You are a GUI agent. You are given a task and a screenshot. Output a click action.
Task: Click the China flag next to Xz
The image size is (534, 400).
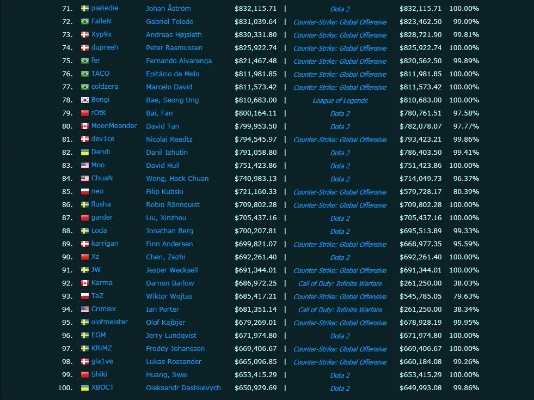pos(85,257)
